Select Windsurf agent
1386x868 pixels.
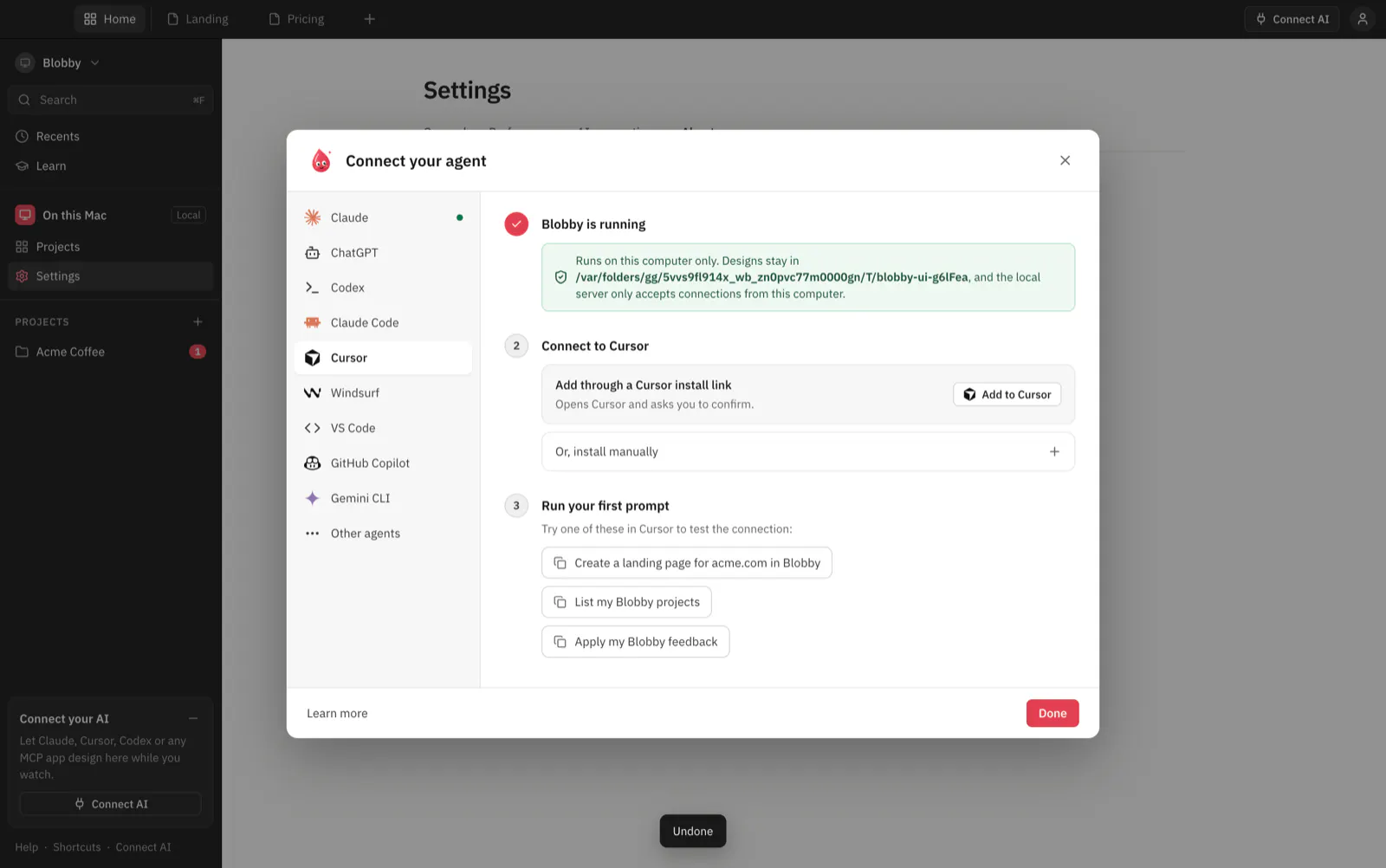tap(383, 392)
